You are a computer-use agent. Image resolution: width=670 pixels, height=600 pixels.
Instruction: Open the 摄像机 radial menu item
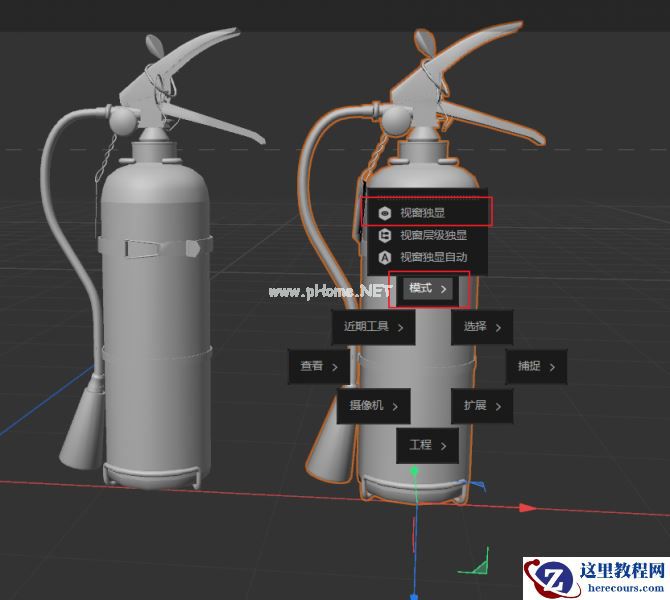click(373, 406)
